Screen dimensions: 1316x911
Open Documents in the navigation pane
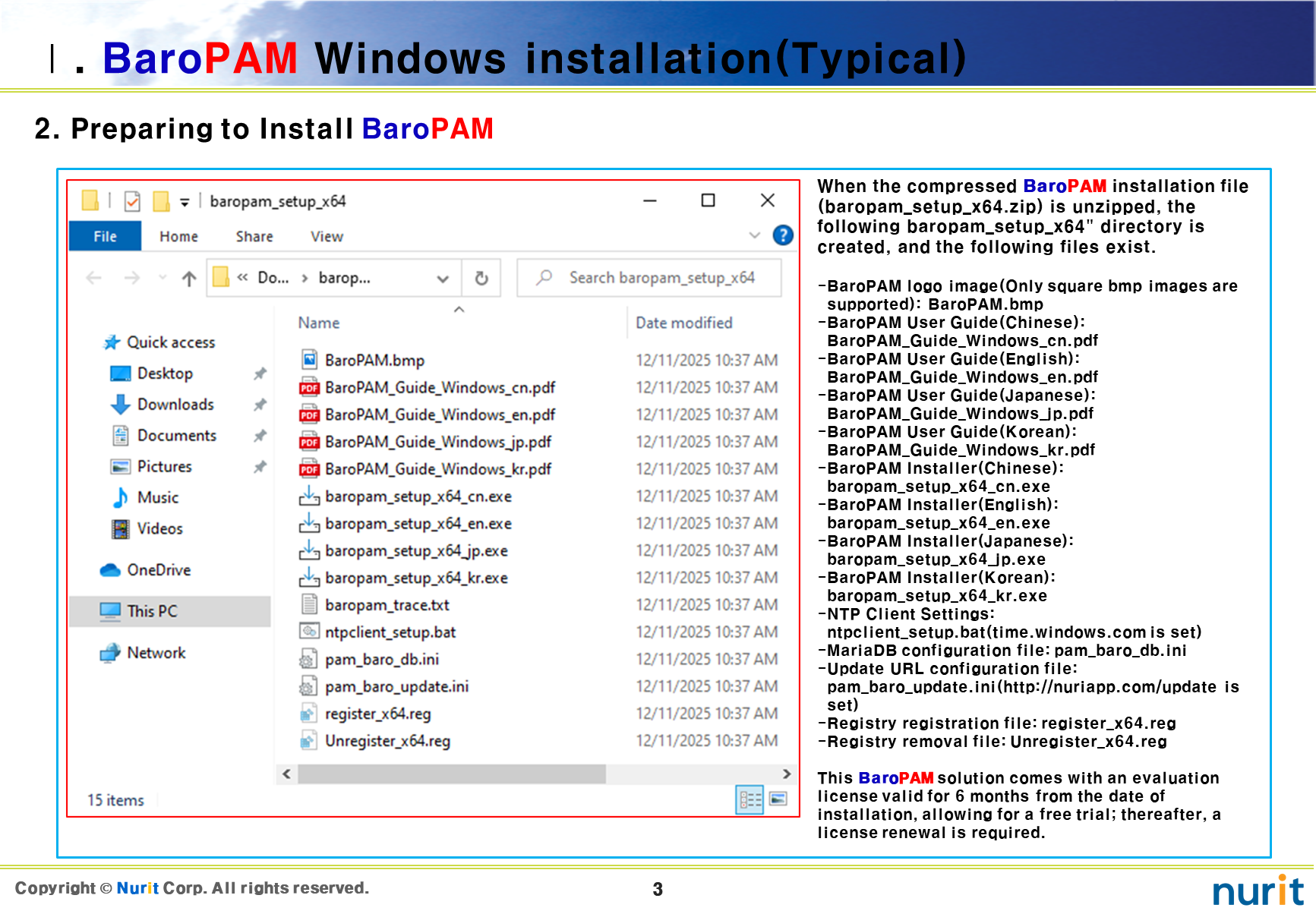(x=177, y=436)
